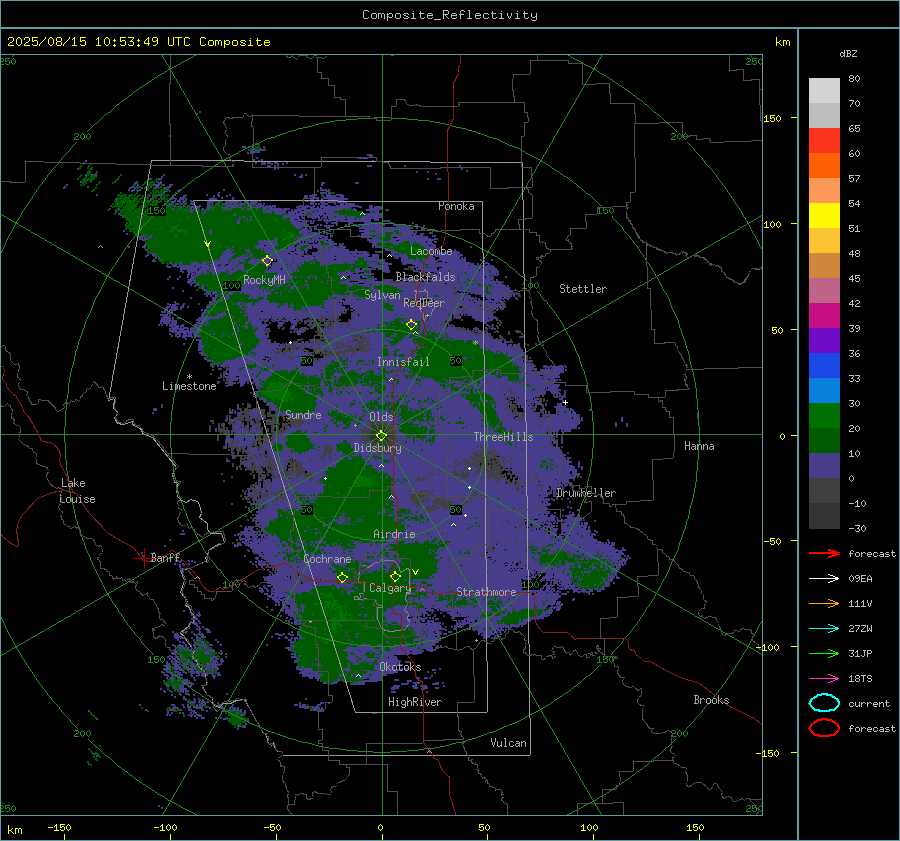The image size is (900, 841).
Task: Click the HighRiver town label
Action: click(x=415, y=703)
